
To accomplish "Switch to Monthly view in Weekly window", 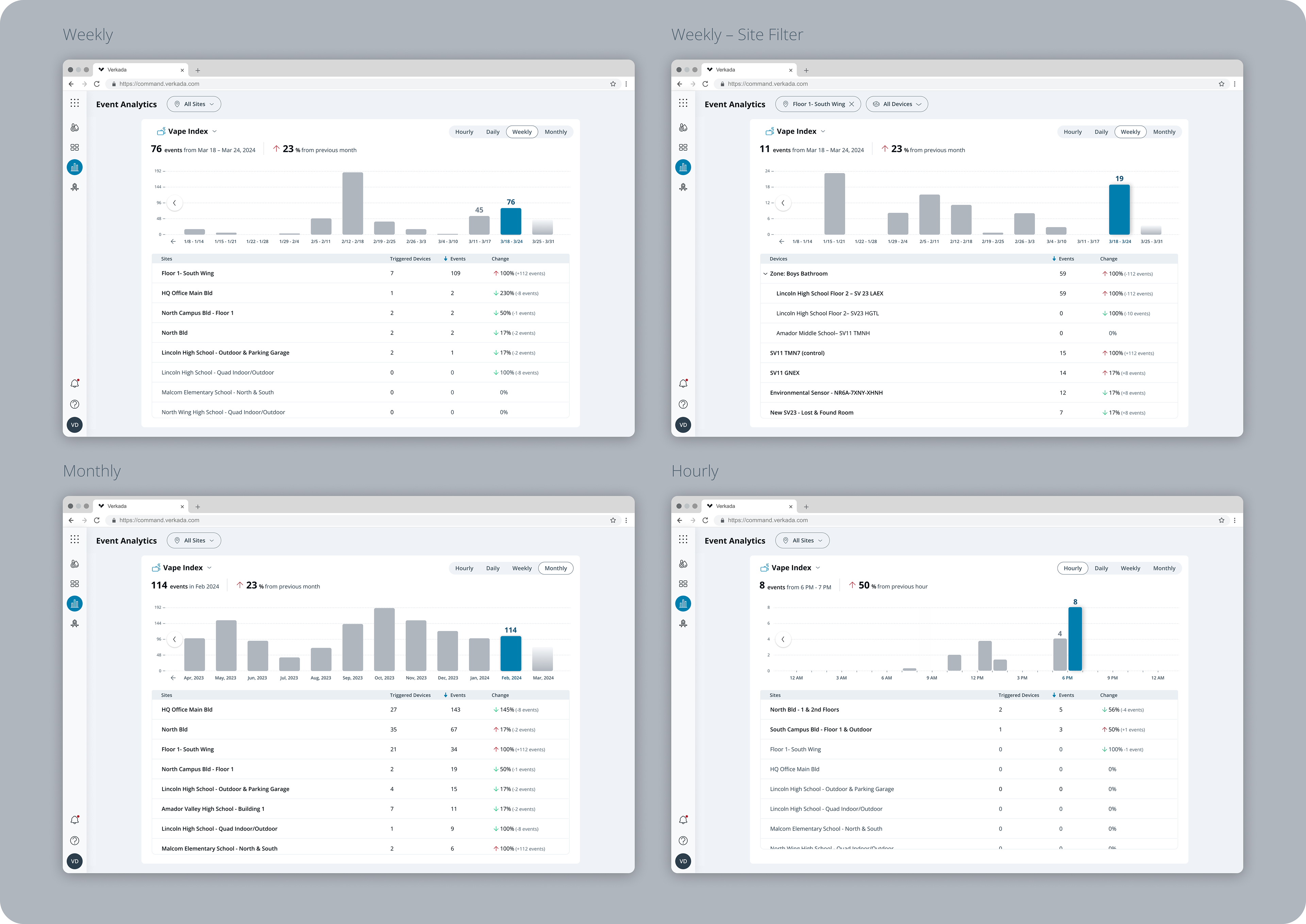I will 555,132.
